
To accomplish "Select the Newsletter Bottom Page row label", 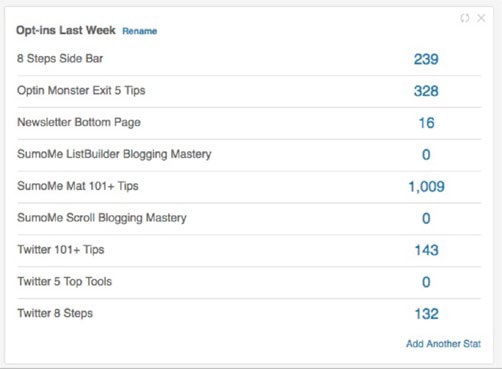I will pos(79,122).
